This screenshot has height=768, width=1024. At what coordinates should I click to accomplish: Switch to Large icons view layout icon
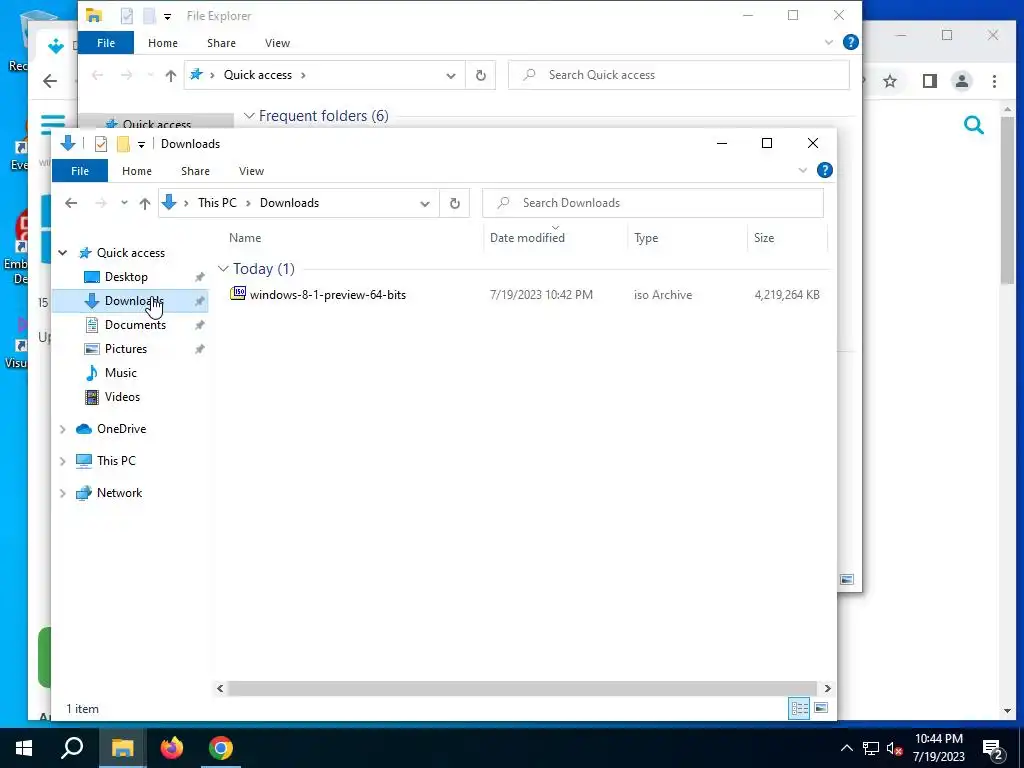(x=821, y=709)
